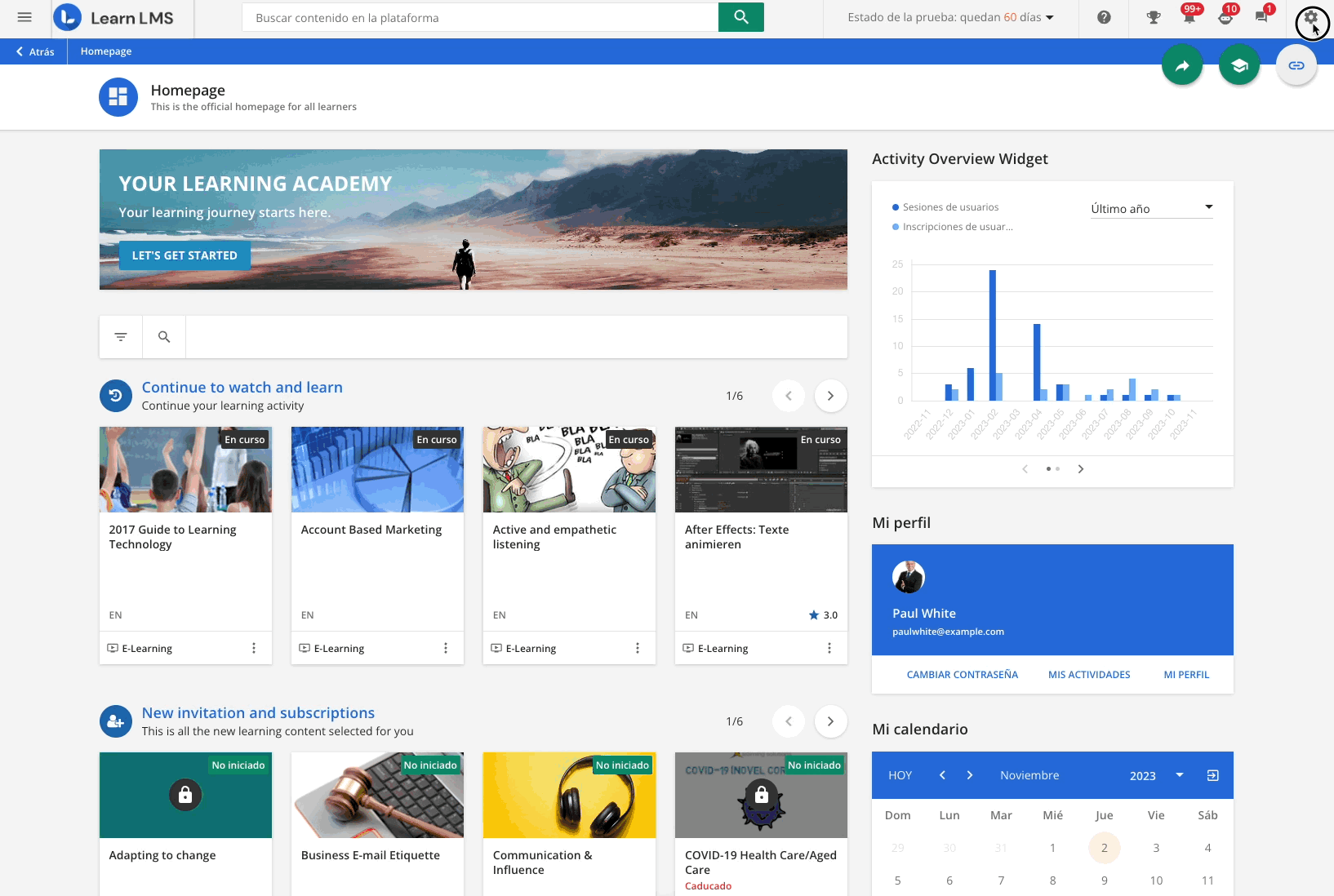This screenshot has width=1334, height=896.
Task: Open the hamburger main menu
Action: [24, 17]
